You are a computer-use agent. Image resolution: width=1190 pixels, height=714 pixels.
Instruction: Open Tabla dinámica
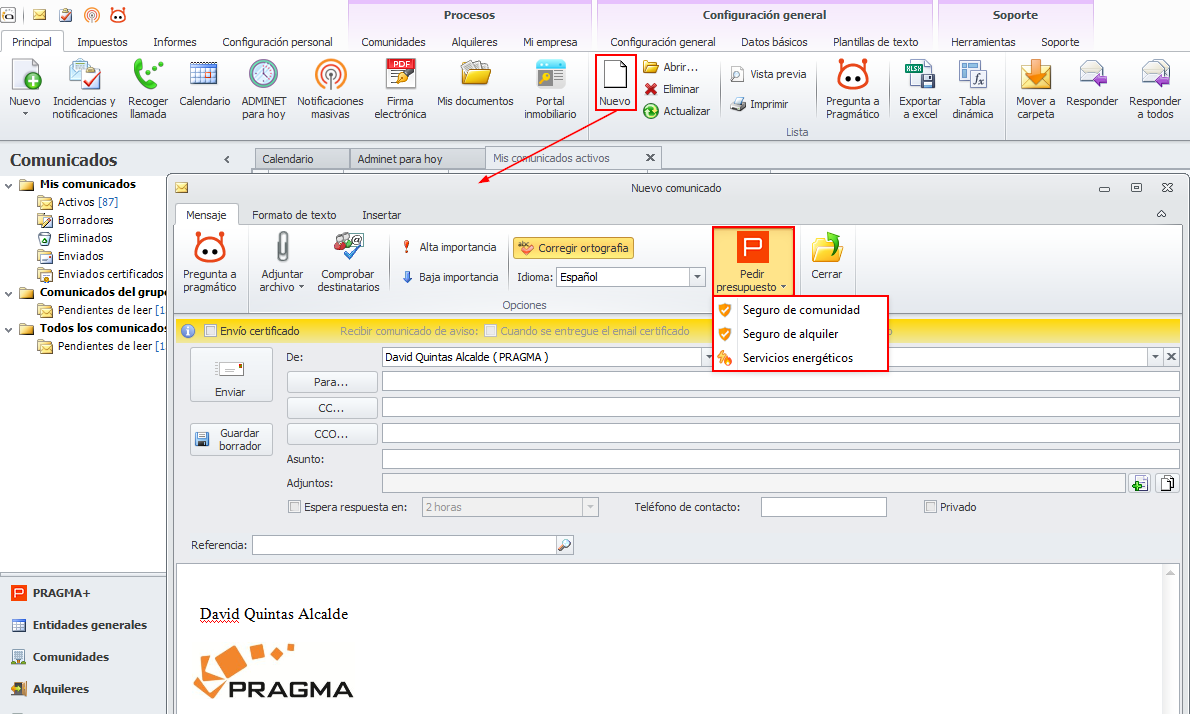[972, 90]
